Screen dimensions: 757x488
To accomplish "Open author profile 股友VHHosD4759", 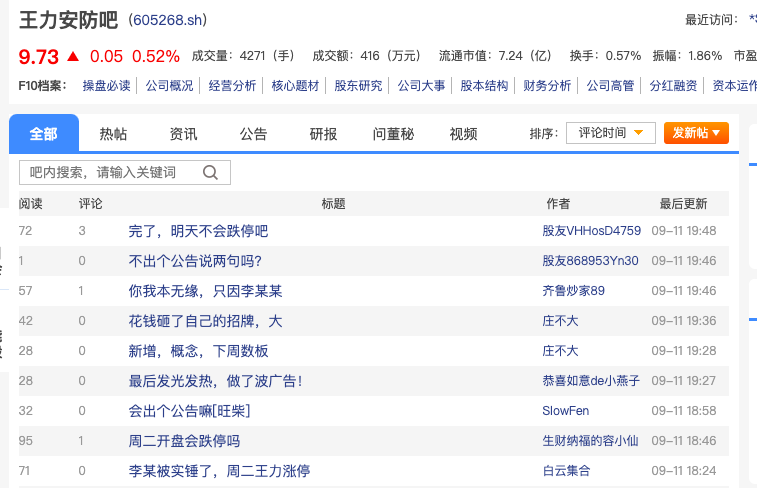I will (591, 231).
